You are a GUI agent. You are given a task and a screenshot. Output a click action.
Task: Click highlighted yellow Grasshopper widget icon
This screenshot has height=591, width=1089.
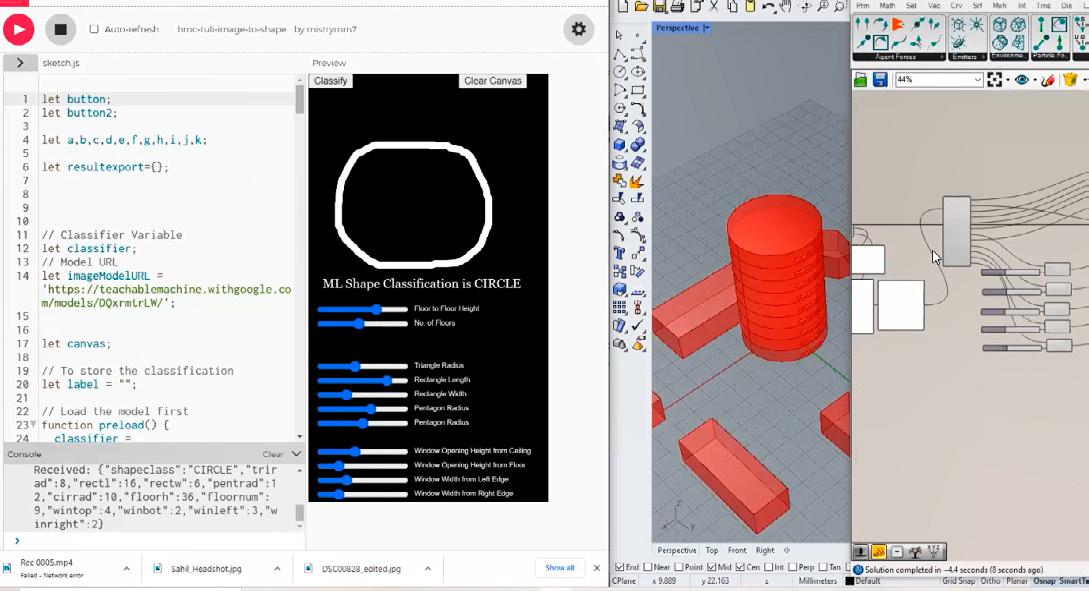point(878,552)
